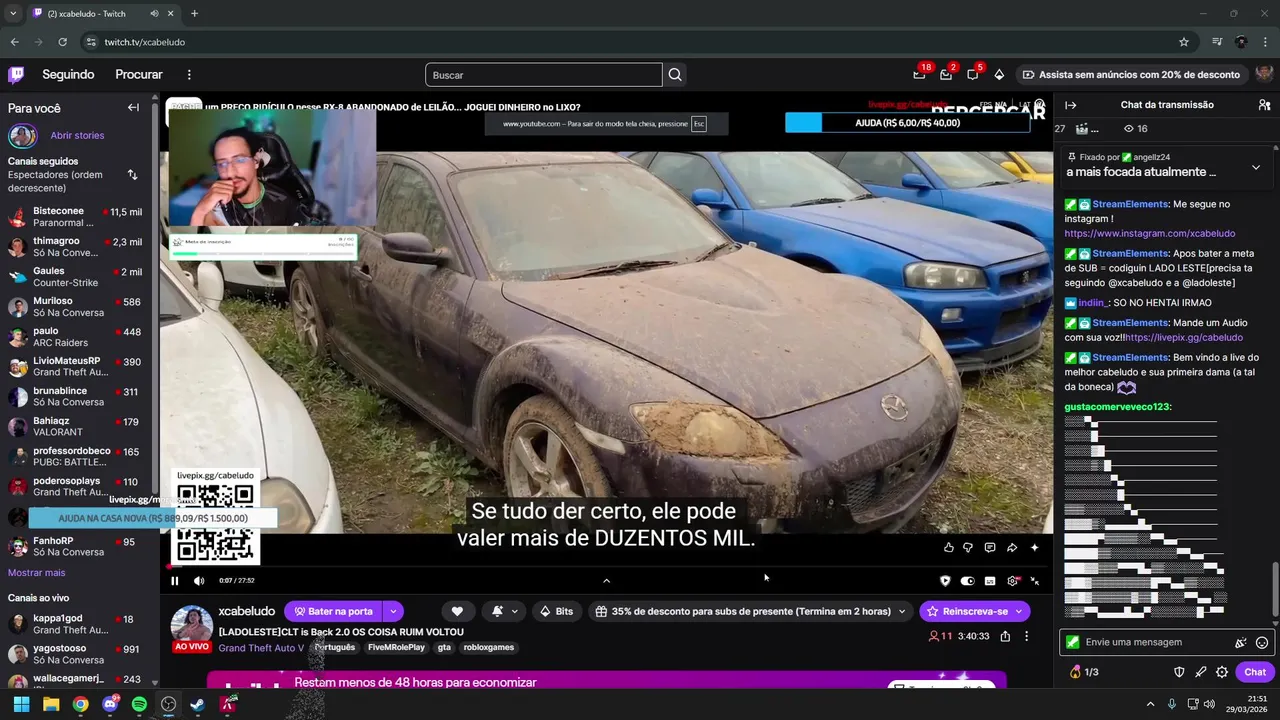Open Spotify from the taskbar
The image size is (1280, 720).
pos(139,704)
